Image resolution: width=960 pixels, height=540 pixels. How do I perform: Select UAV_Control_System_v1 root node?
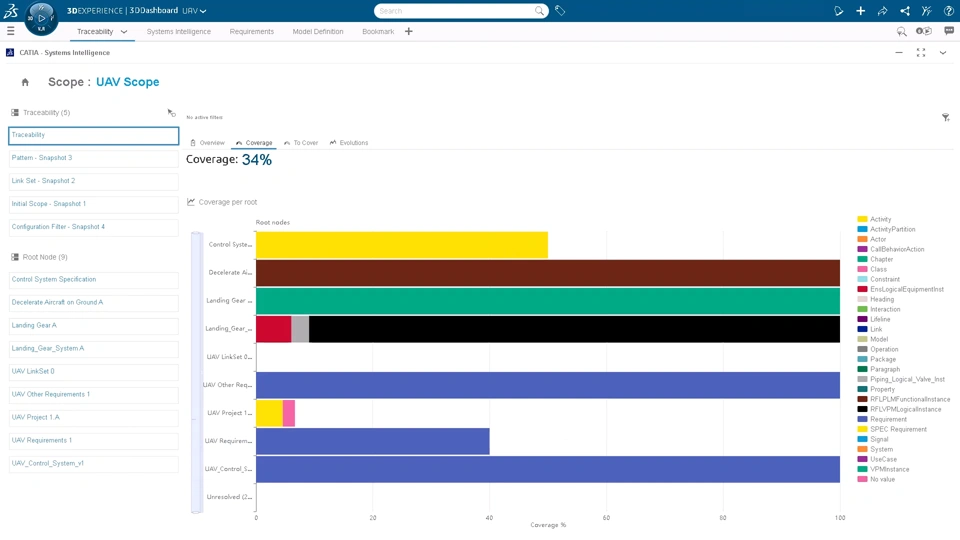(x=94, y=463)
